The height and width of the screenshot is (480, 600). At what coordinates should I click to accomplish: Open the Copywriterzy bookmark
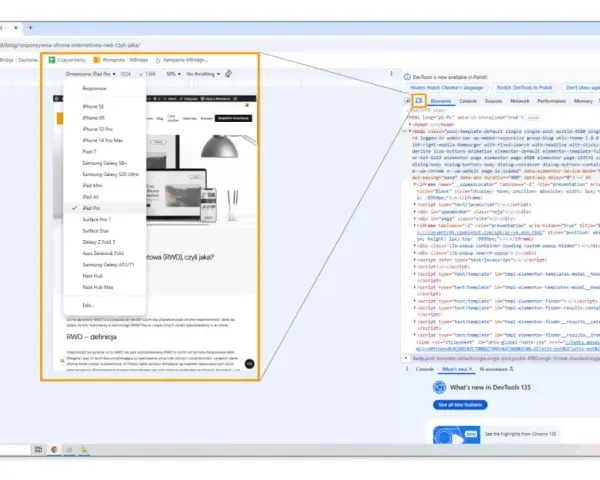pos(67,60)
